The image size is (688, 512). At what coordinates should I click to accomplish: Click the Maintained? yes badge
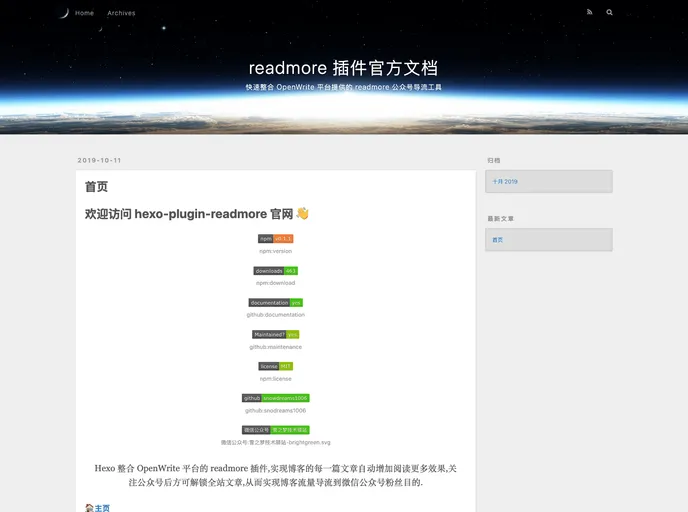(276, 334)
